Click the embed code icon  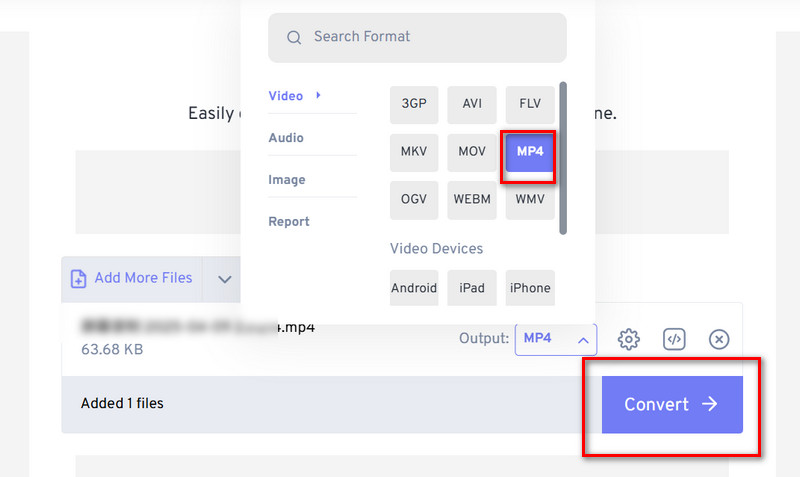point(674,339)
